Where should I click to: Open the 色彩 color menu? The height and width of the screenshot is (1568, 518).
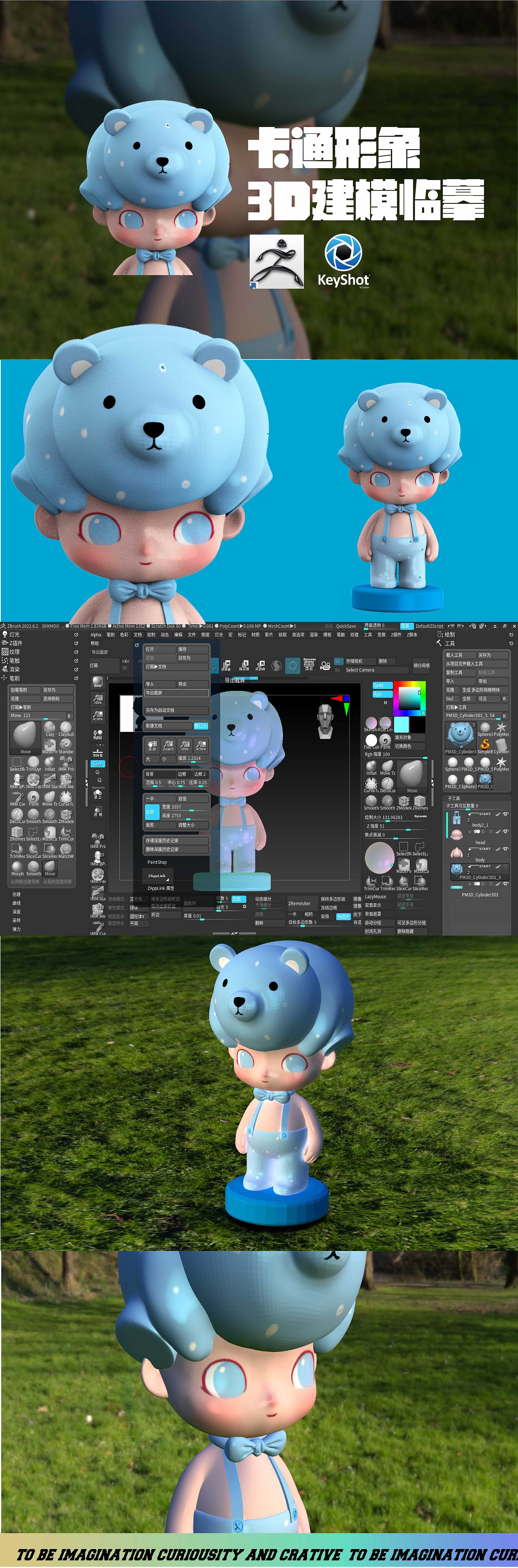tap(124, 634)
